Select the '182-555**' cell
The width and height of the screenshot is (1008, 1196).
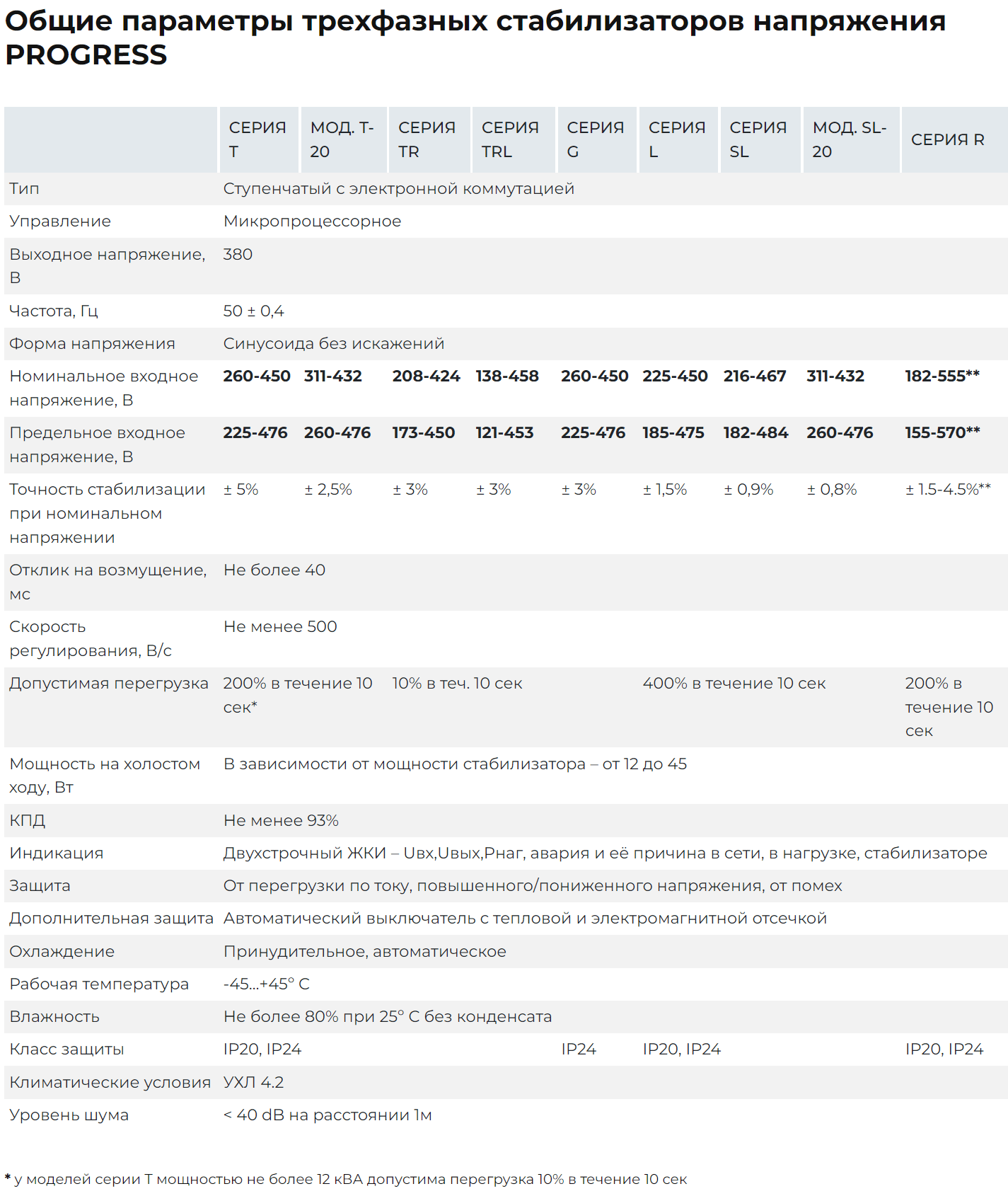tap(943, 376)
